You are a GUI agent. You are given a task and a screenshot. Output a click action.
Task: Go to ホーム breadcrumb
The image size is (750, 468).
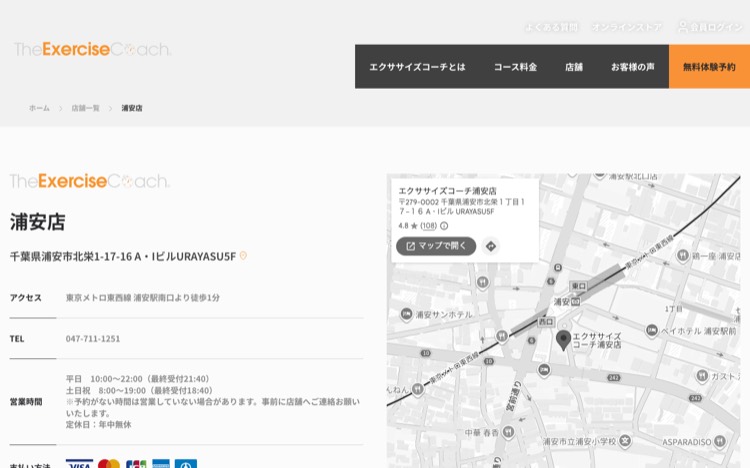39,108
